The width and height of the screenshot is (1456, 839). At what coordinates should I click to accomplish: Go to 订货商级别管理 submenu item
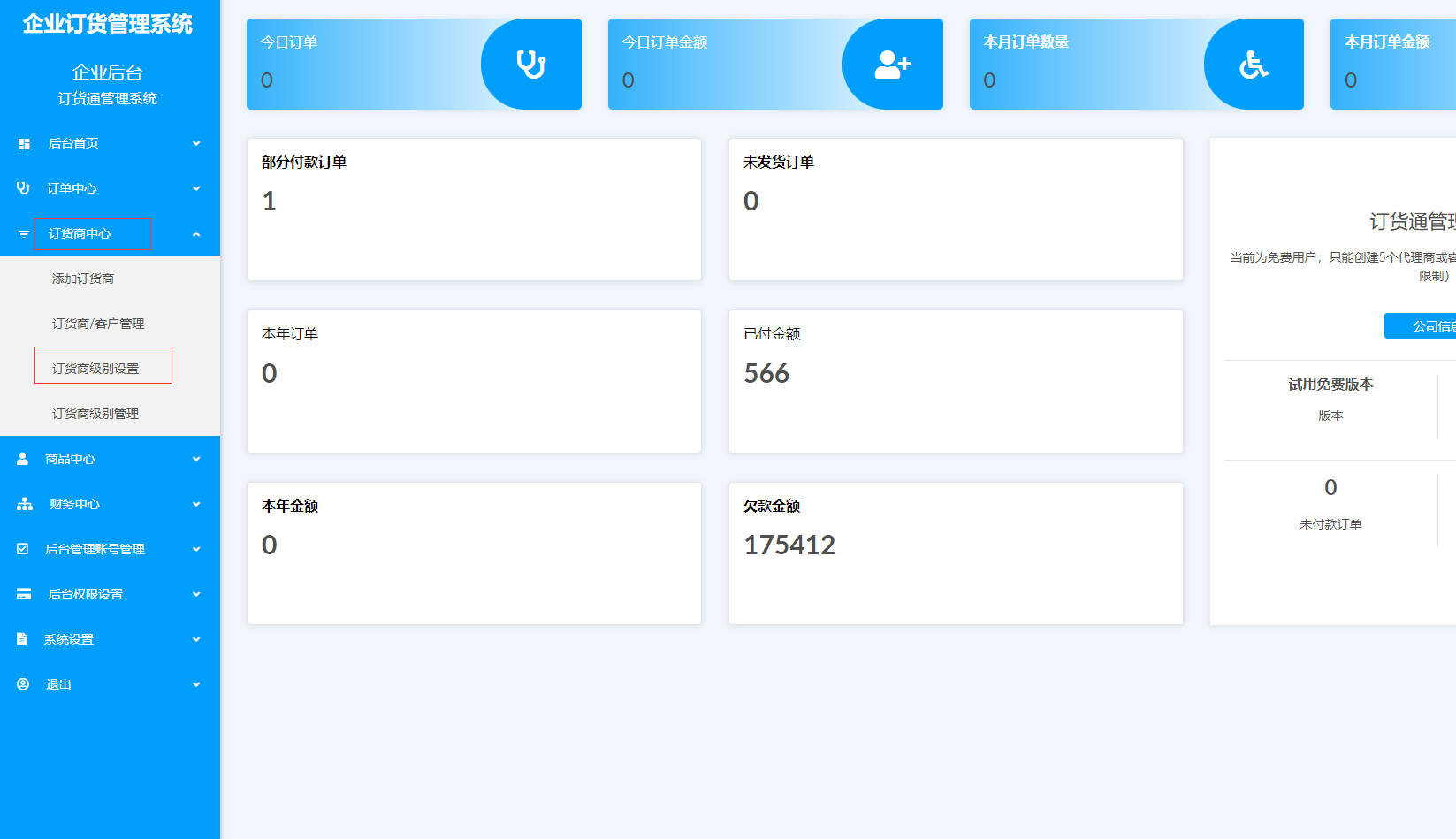coord(95,414)
